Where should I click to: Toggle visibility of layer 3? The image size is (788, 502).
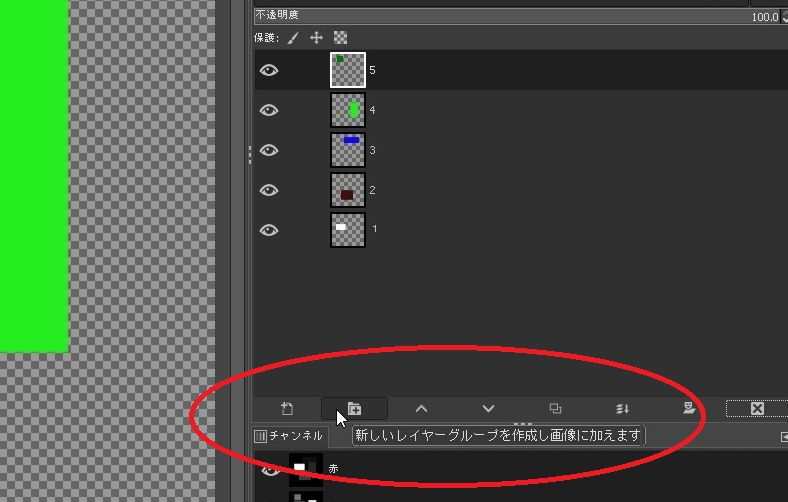click(x=269, y=150)
